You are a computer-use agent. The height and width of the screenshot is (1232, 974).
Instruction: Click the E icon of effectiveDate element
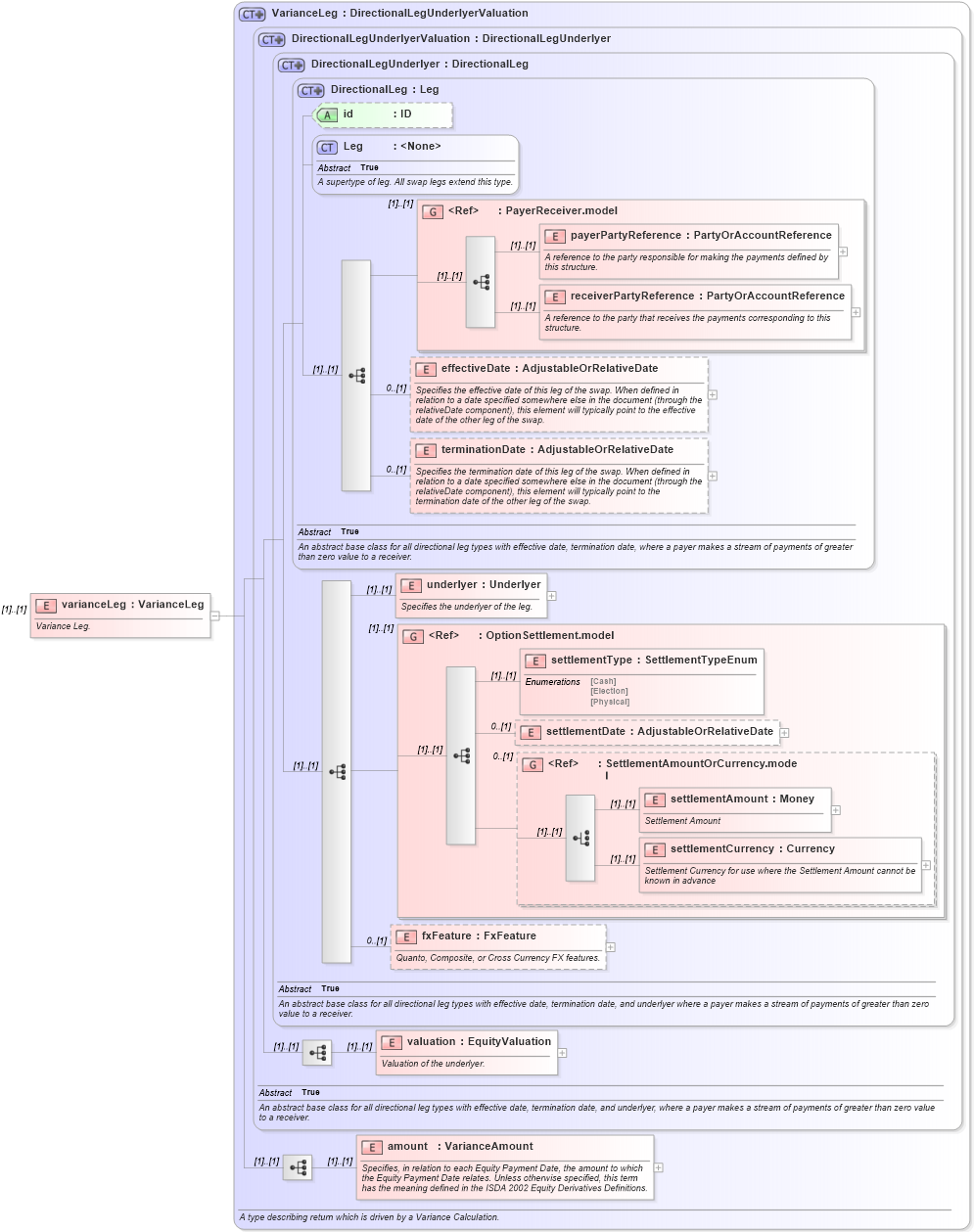point(426,369)
